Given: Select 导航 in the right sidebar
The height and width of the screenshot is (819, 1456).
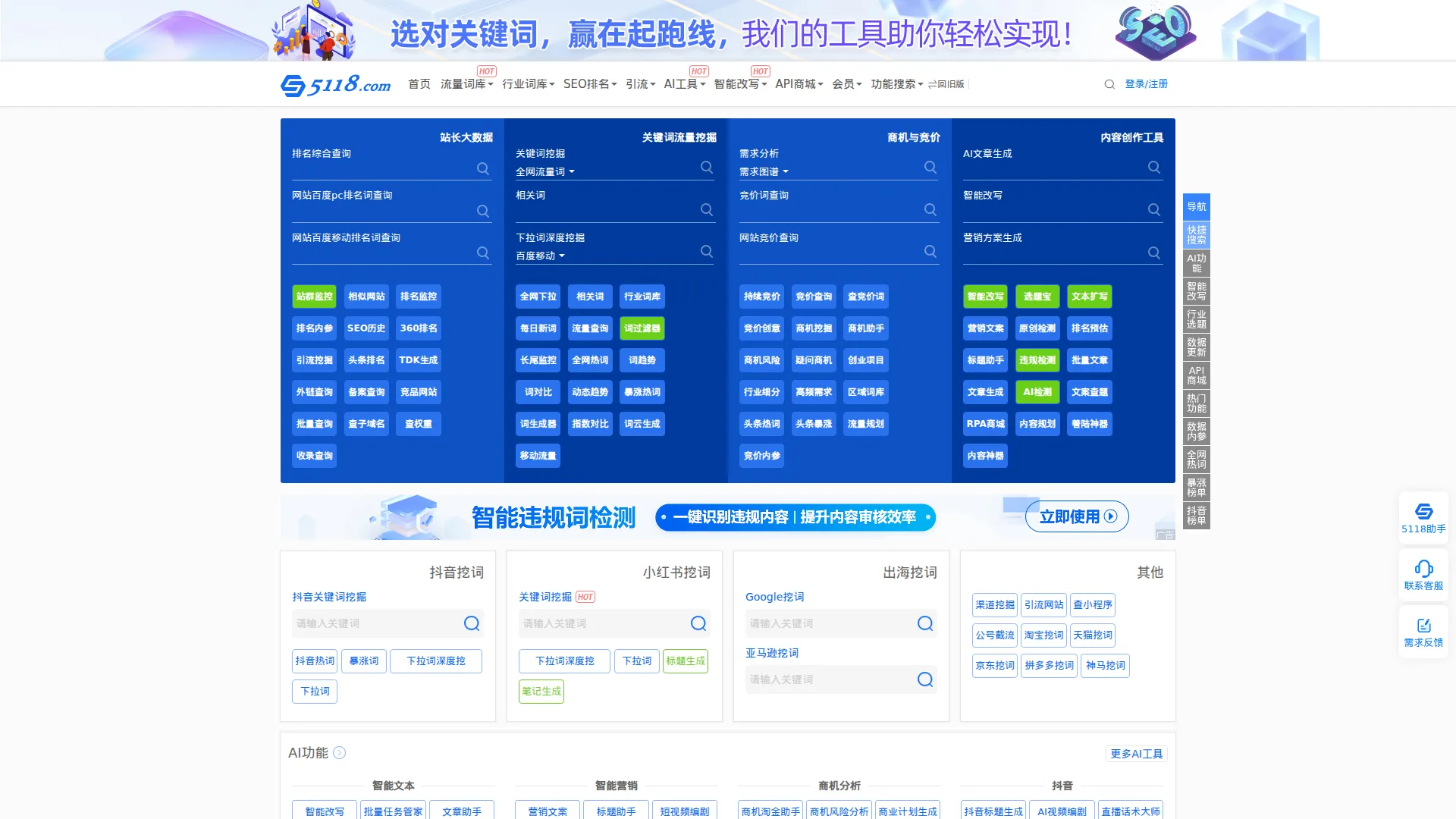Looking at the screenshot, I should pos(1197,207).
